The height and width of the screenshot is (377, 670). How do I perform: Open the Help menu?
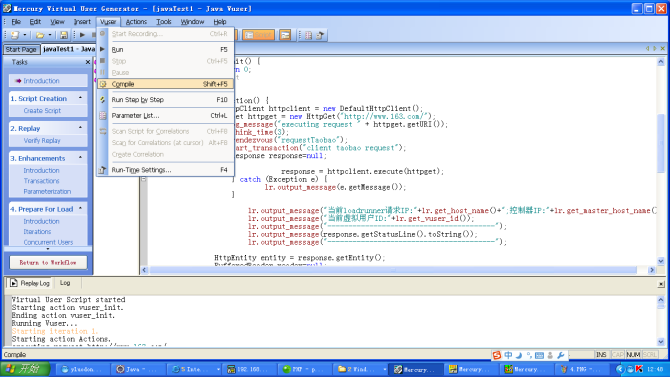pos(220,21)
